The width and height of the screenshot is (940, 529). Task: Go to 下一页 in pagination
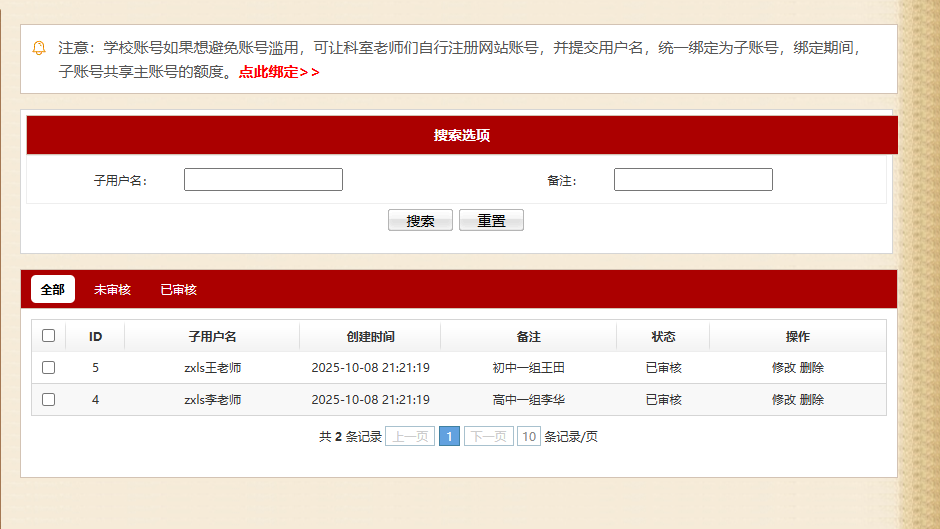[489, 437]
